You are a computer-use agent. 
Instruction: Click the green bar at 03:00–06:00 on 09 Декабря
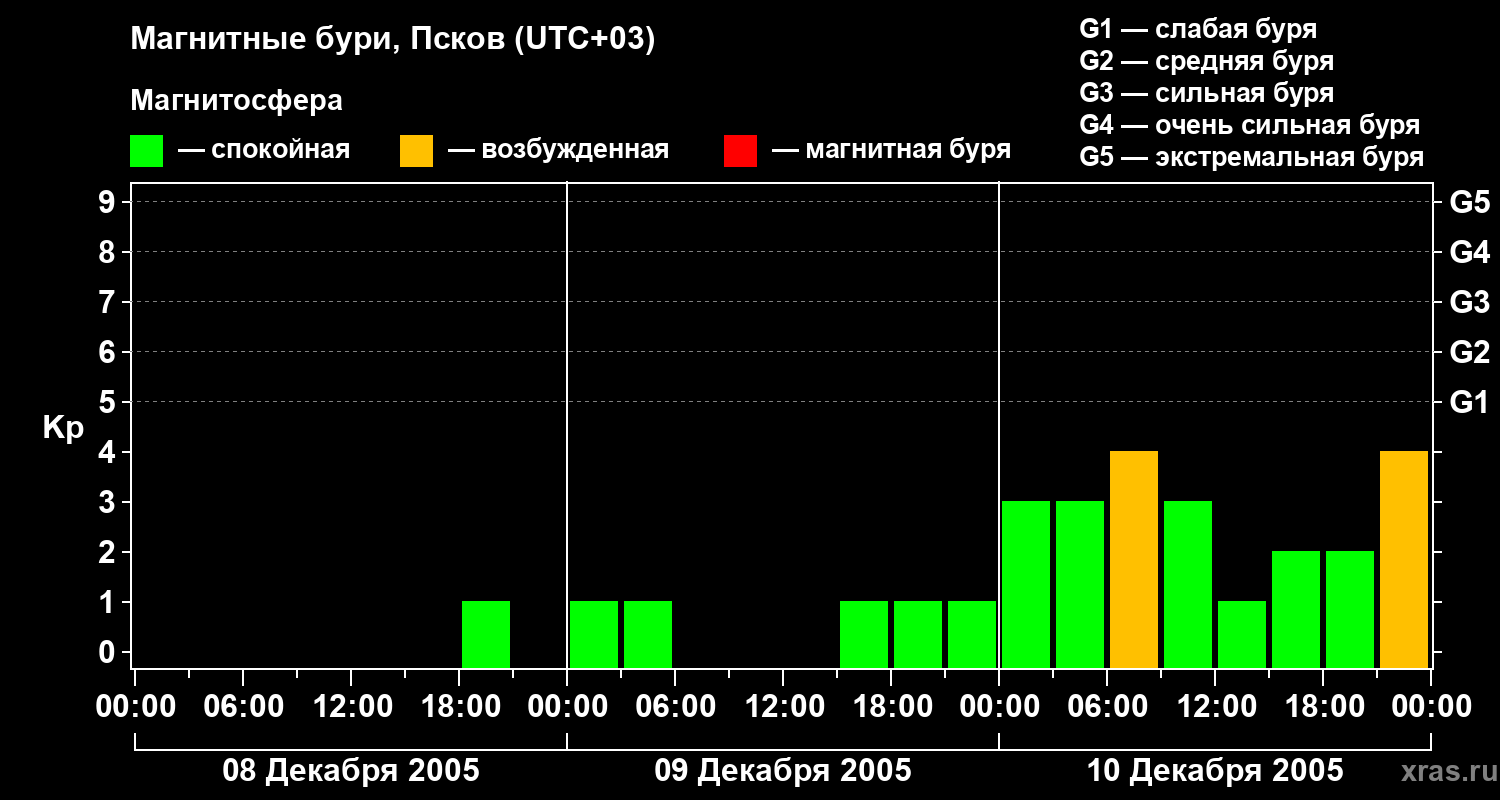648,634
